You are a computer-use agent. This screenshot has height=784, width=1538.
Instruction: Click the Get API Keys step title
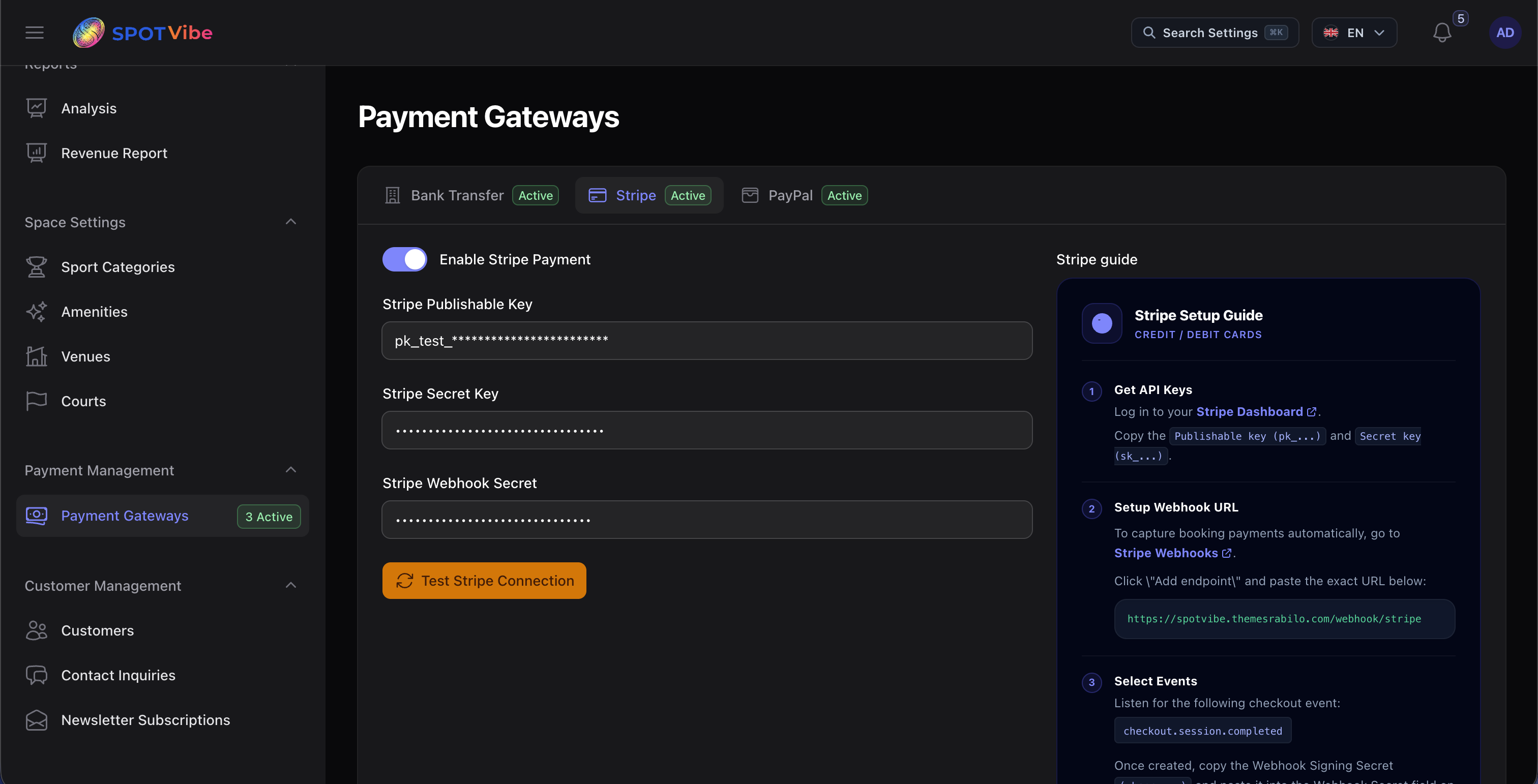tap(1152, 389)
